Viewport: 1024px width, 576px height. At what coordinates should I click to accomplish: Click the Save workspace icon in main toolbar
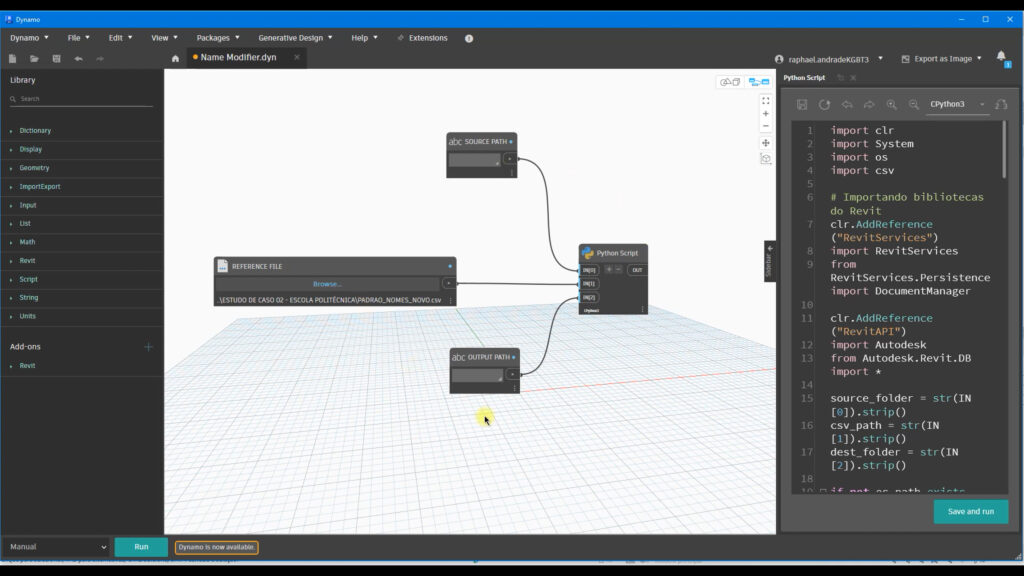(56, 59)
